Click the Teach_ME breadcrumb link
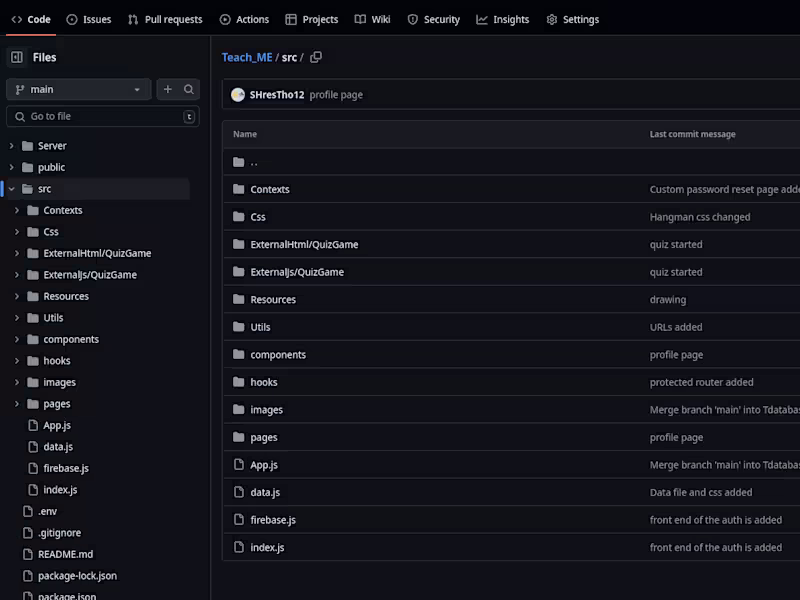Viewport: 800px width, 600px height. coord(247,57)
